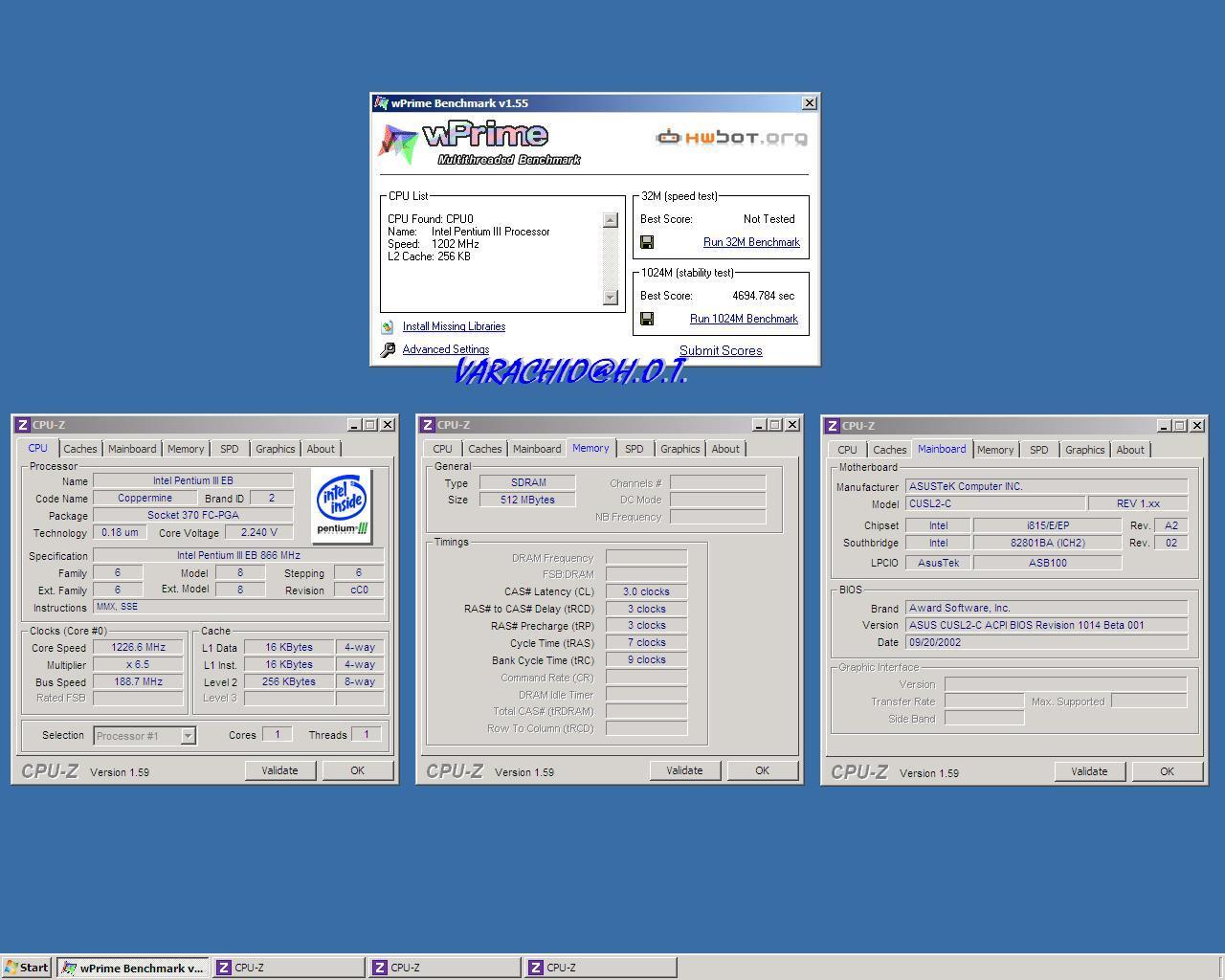Click Install Missing Libraries link
1225x980 pixels.
pos(454,327)
